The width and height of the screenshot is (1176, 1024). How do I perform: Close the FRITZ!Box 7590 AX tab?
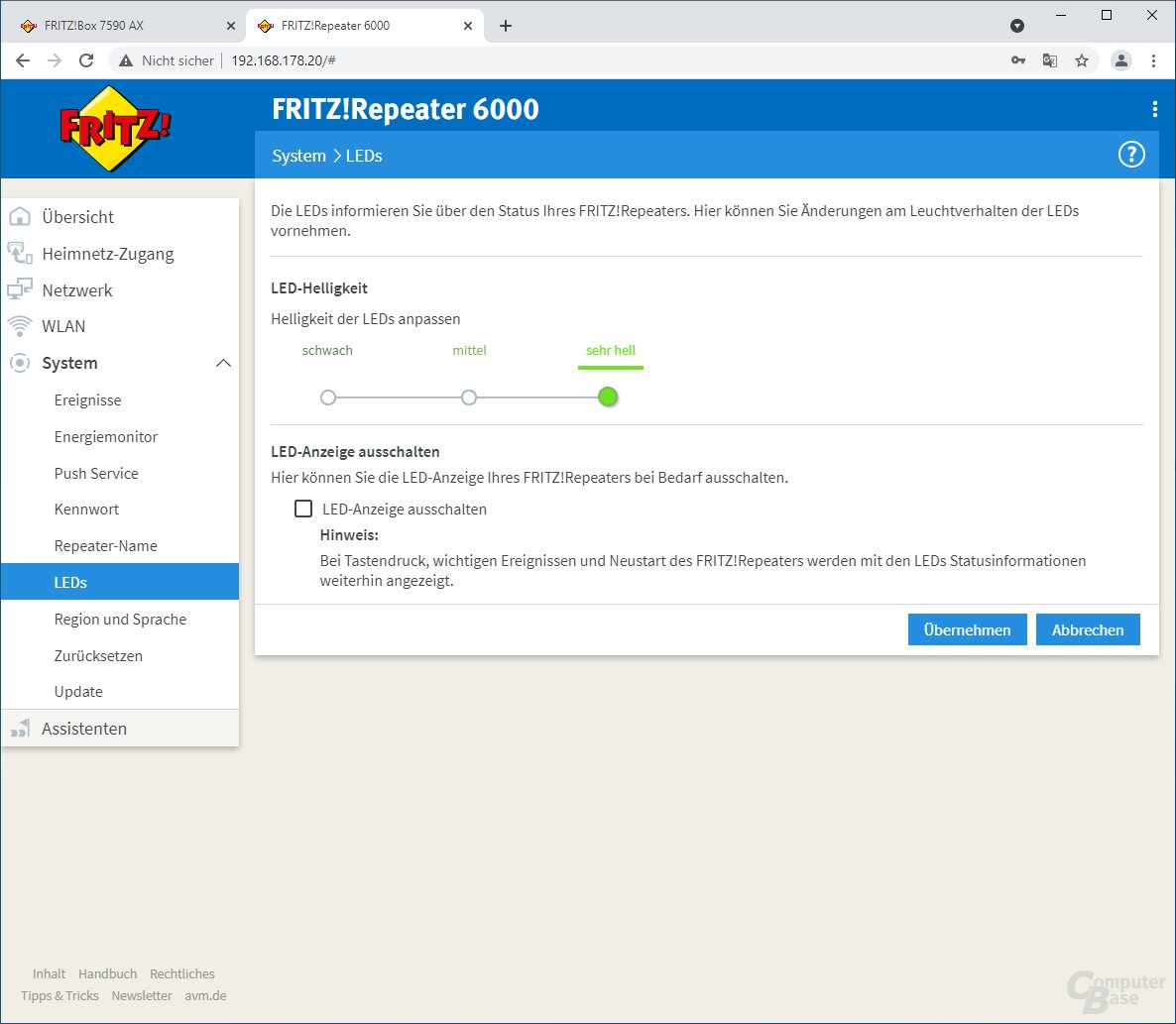tap(230, 26)
